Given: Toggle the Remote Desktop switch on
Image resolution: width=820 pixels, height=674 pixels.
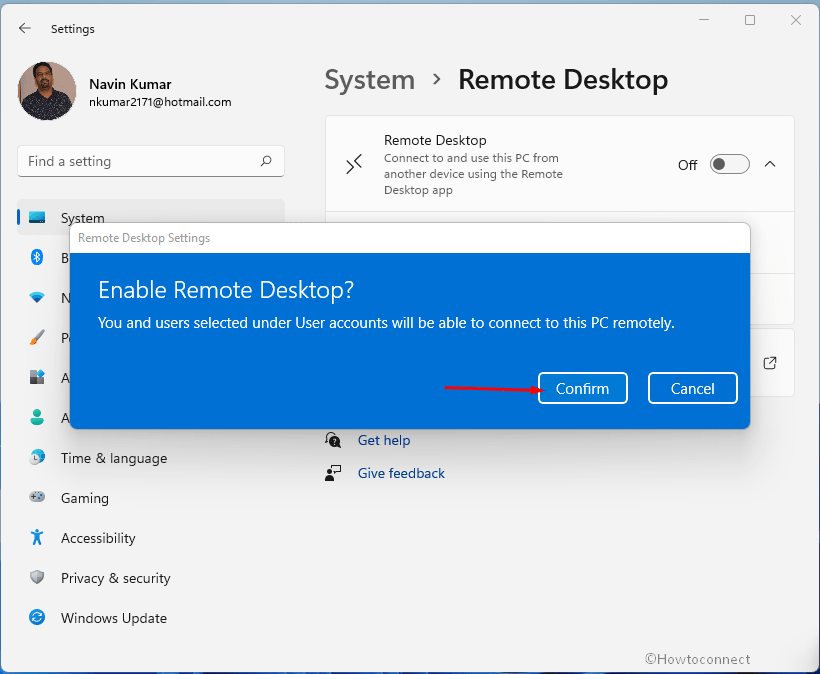Looking at the screenshot, I should coord(729,165).
